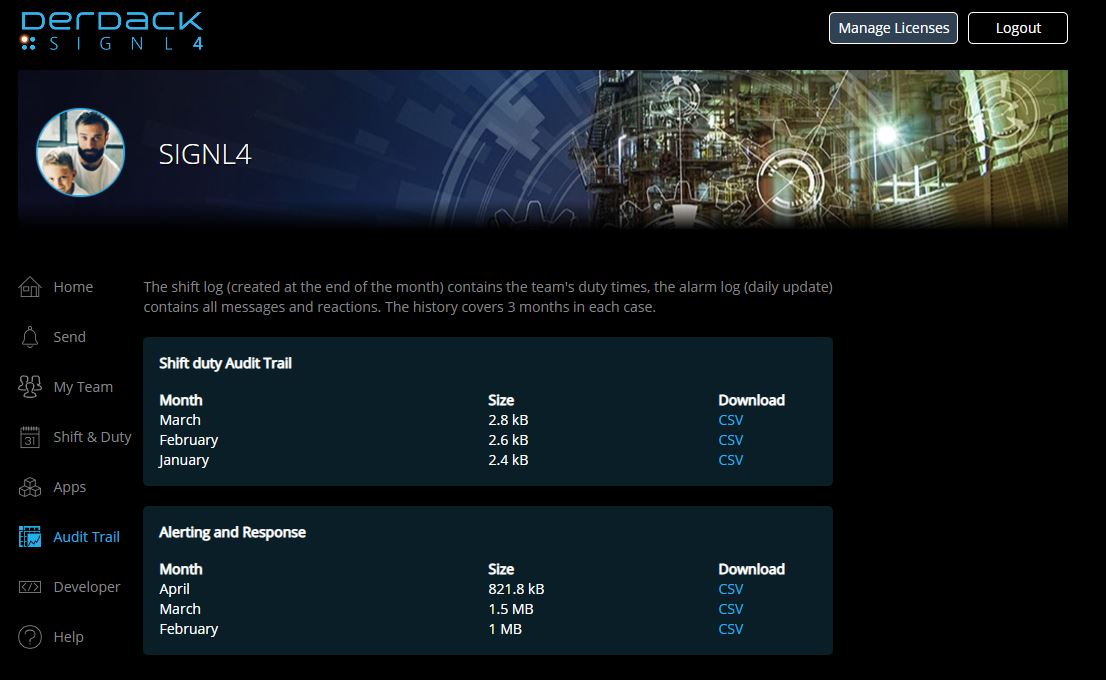This screenshot has height=680, width=1106.
Task: Open the Send menu item
Action: click(70, 337)
